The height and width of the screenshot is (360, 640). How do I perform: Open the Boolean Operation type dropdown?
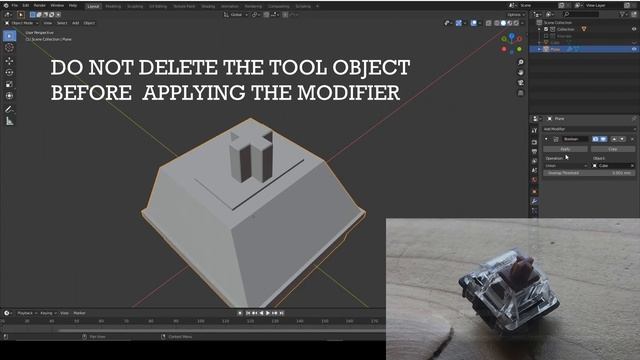click(566, 166)
